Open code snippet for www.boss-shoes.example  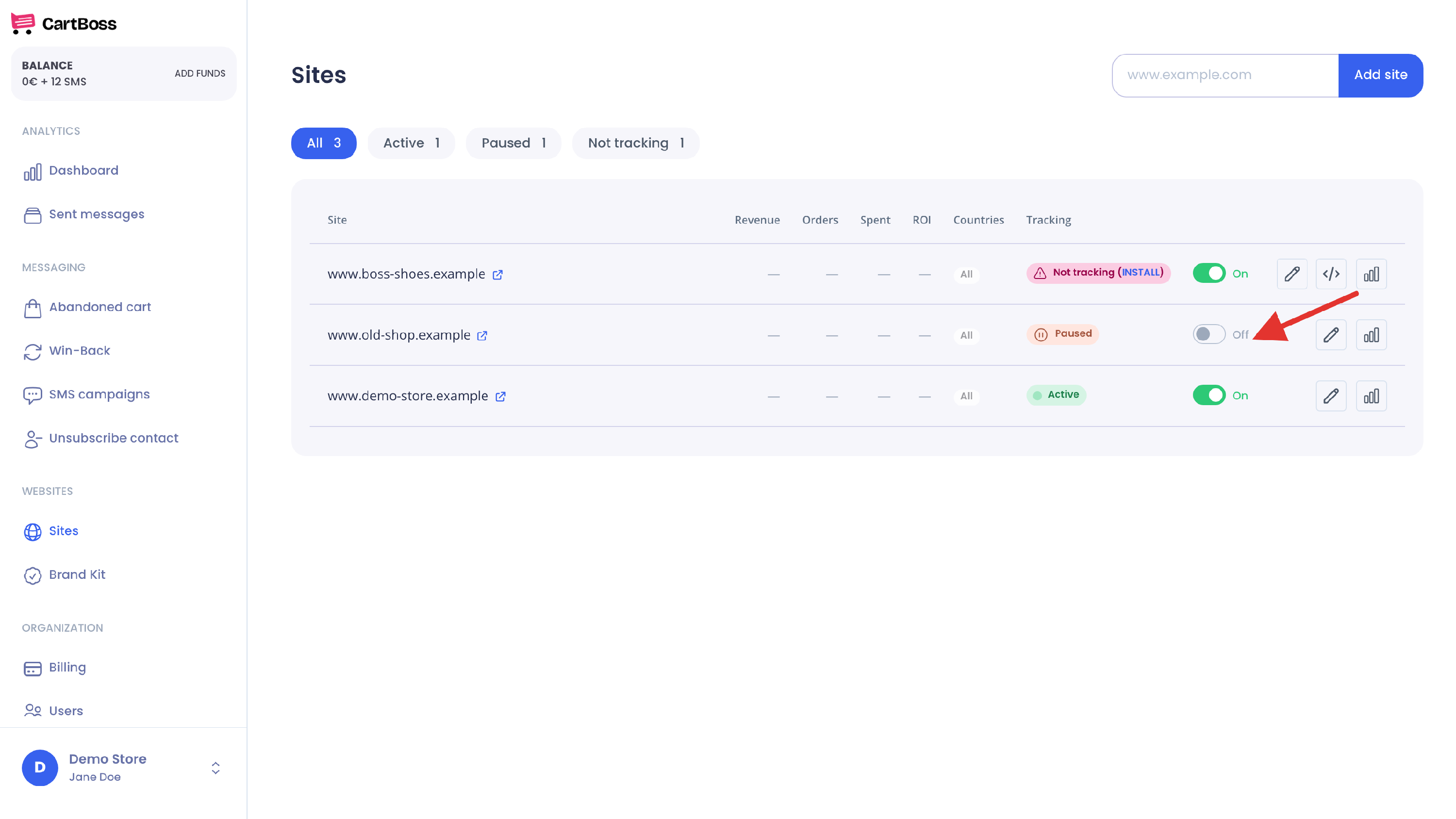point(1331,274)
